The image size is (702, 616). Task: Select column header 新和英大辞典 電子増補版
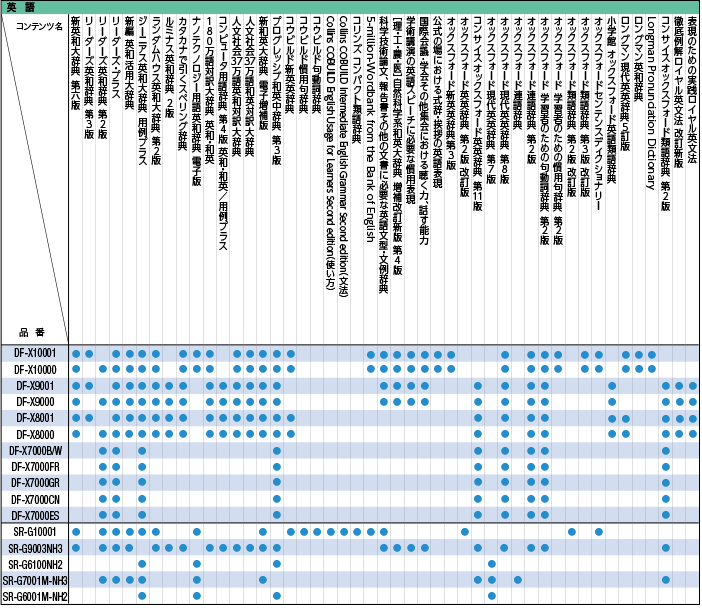pyautogui.click(x=263, y=73)
